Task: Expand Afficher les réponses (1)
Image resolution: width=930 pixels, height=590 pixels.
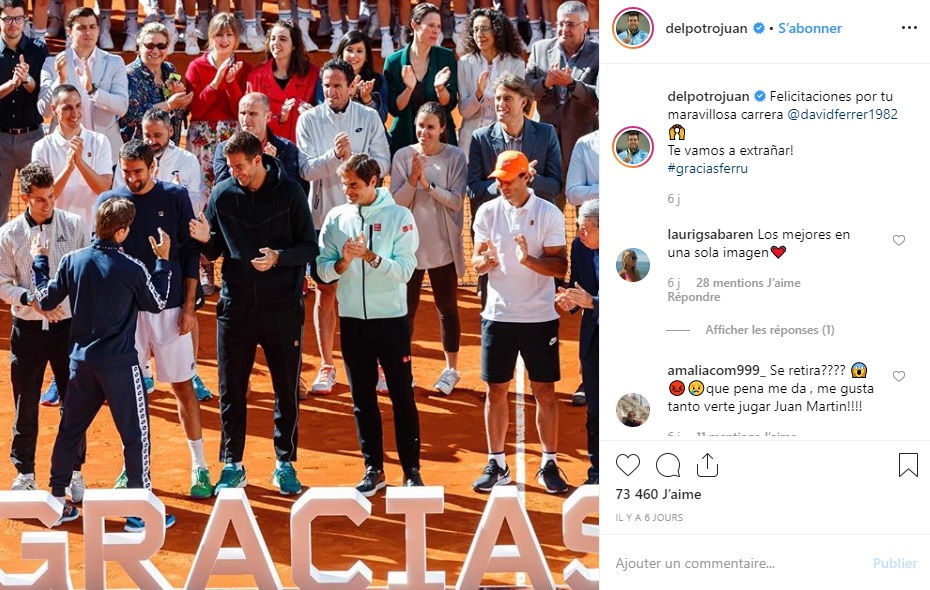Action: tap(769, 330)
